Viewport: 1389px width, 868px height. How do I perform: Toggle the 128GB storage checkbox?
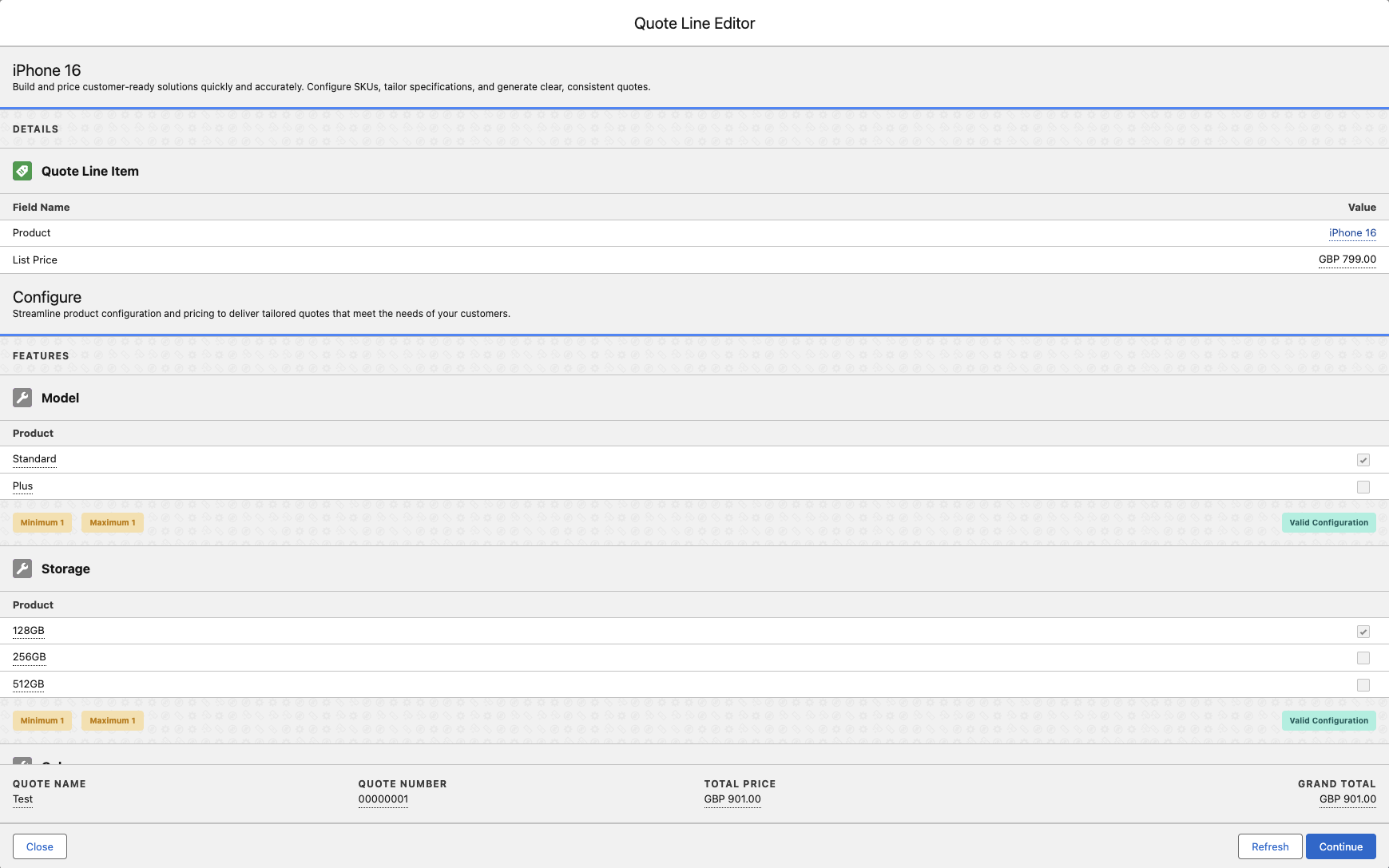(x=1363, y=632)
